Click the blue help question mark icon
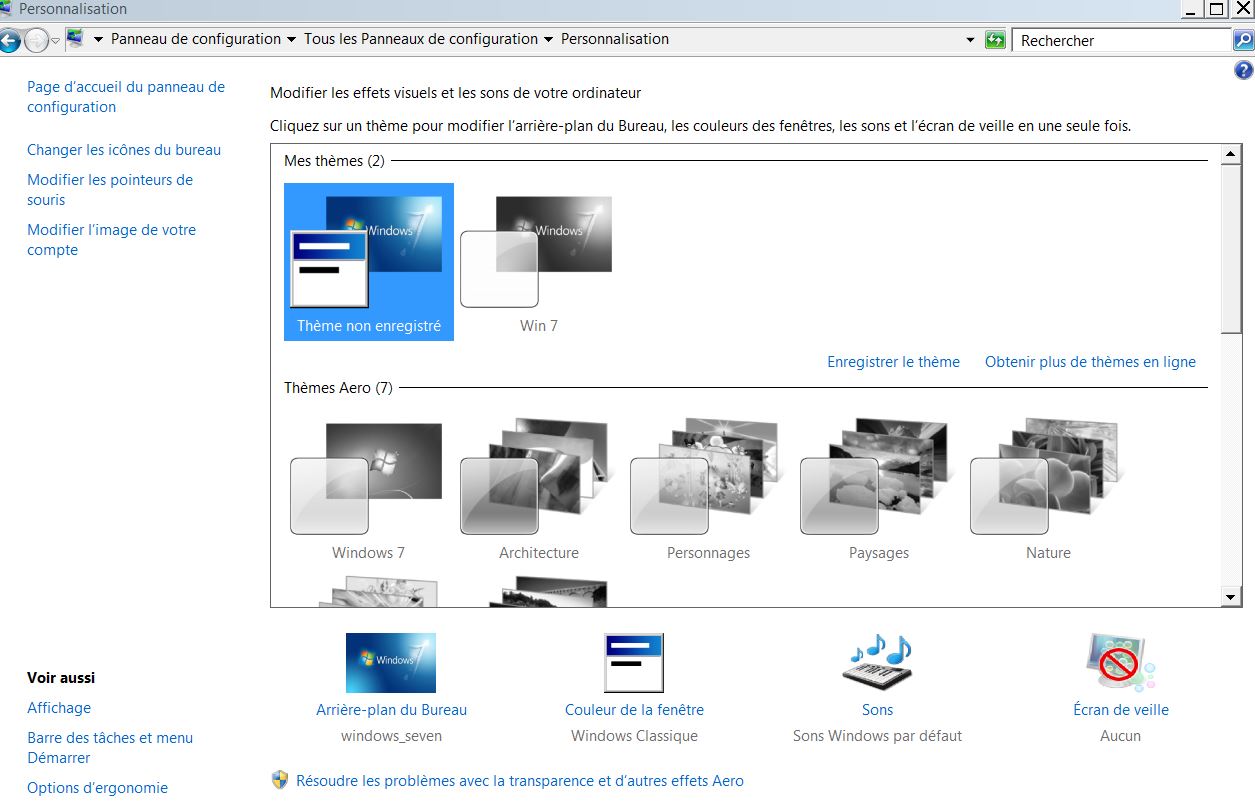 (x=1243, y=70)
